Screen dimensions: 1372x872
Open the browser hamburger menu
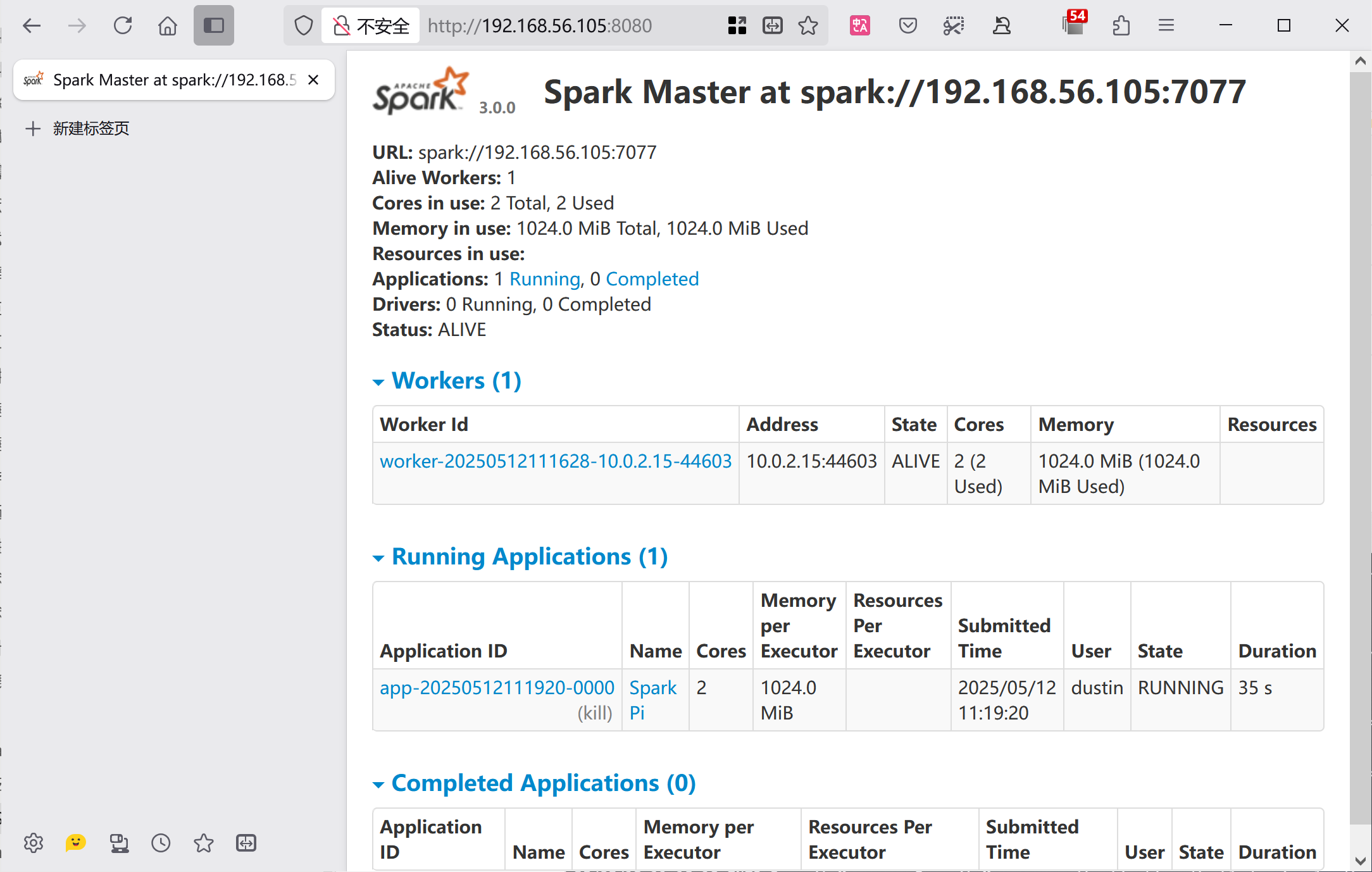click(x=1166, y=26)
